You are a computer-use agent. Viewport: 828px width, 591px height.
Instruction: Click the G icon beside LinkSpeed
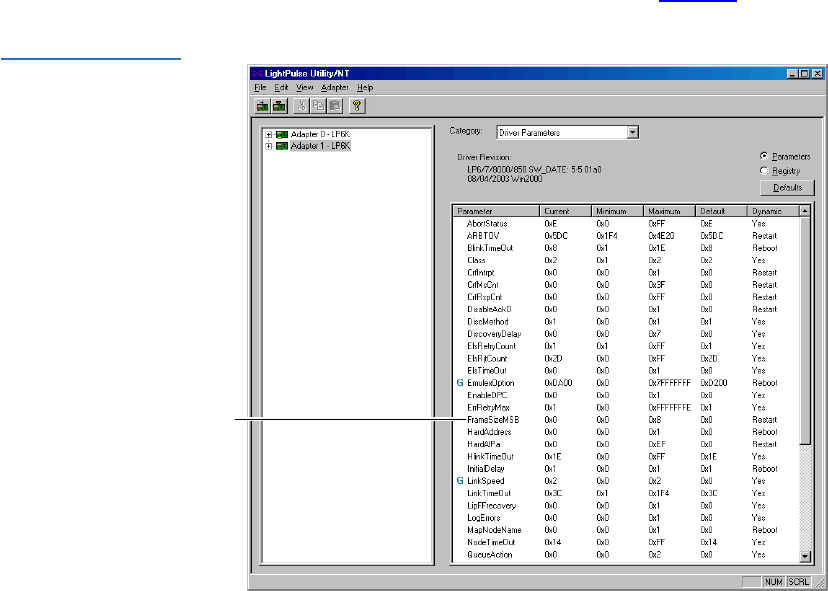[459, 481]
